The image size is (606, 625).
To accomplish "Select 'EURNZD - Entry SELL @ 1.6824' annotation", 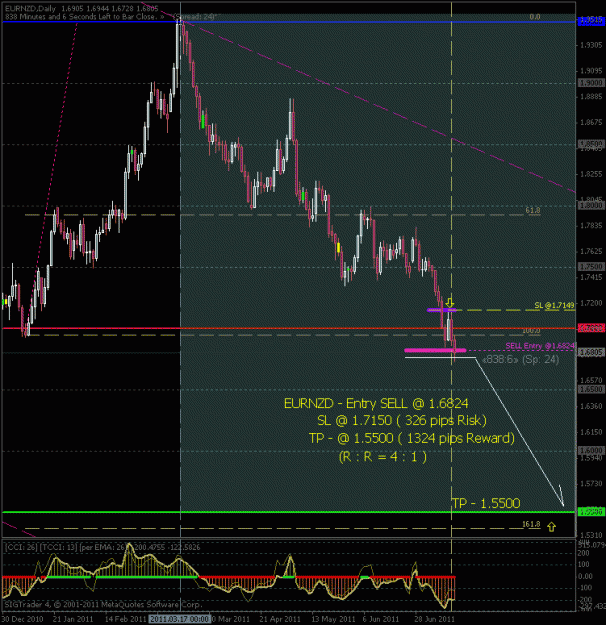I will click(x=376, y=403).
